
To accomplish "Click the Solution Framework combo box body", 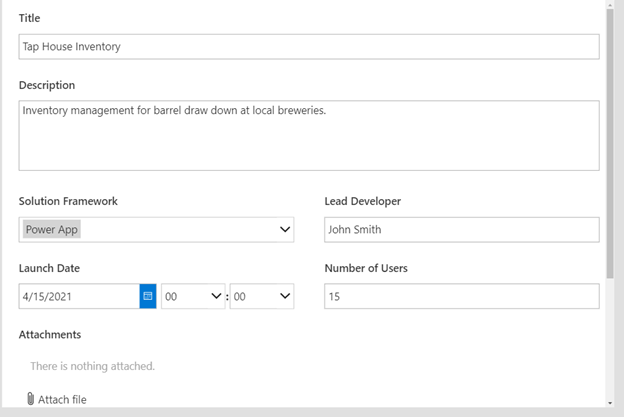I will pyautogui.click(x=156, y=230).
